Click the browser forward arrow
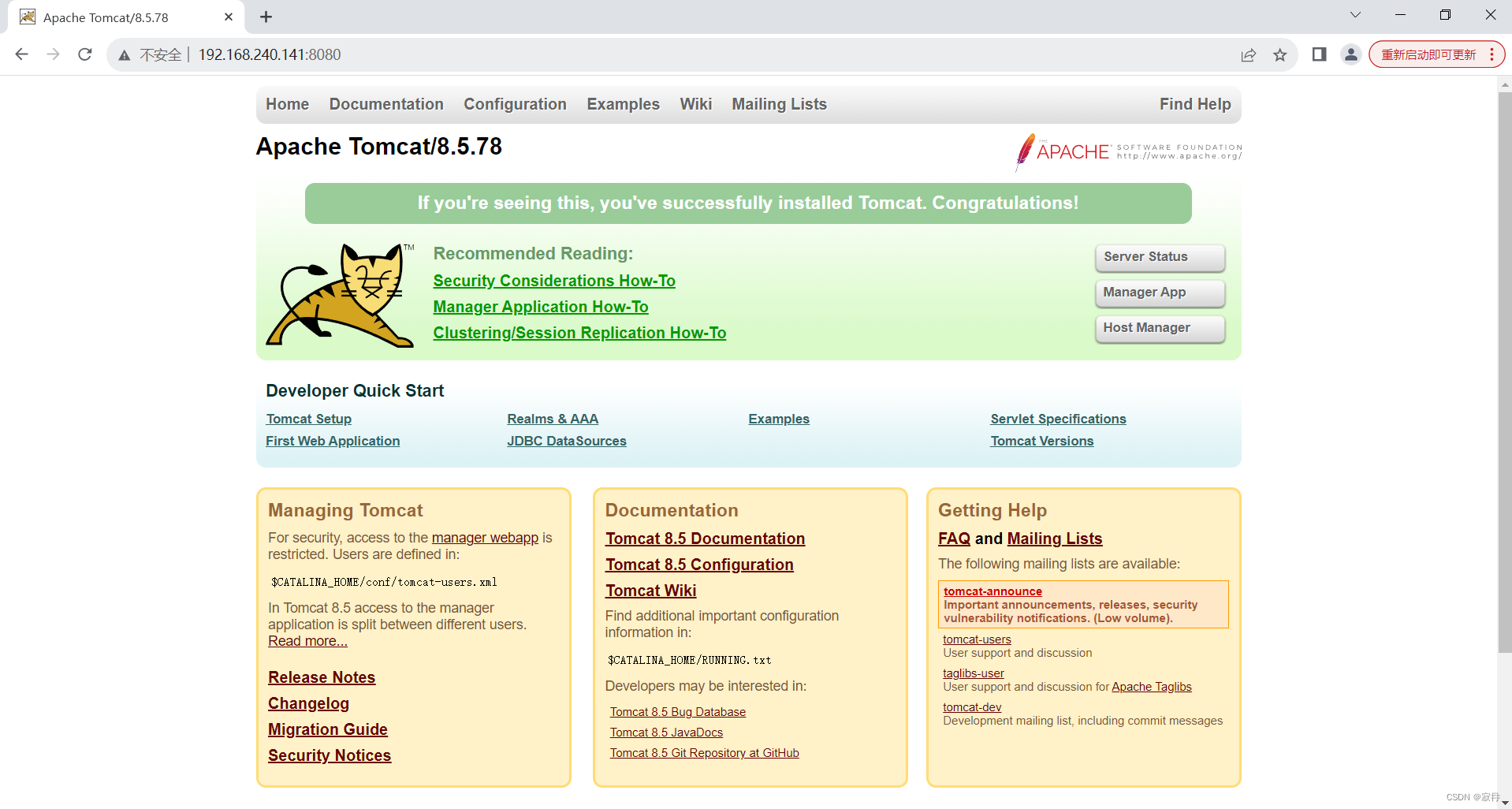Viewport: 1512px width, 809px height. (x=54, y=54)
